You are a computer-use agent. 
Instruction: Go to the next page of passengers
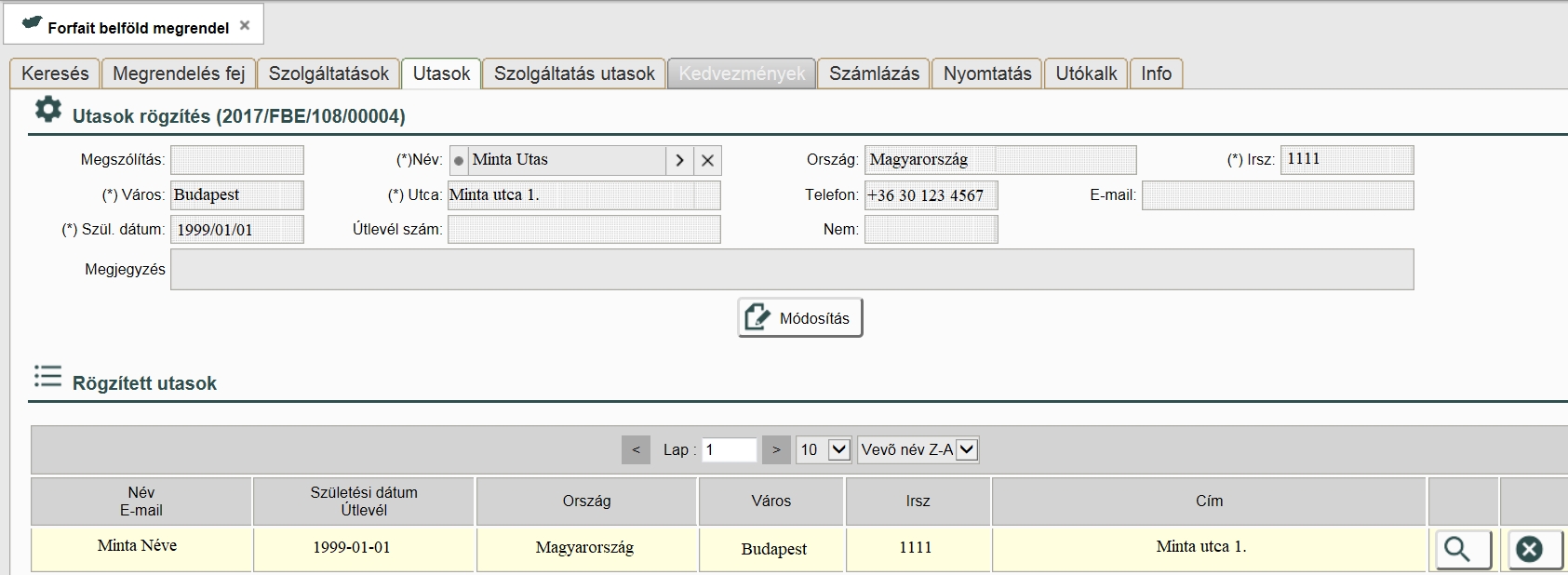point(776,450)
